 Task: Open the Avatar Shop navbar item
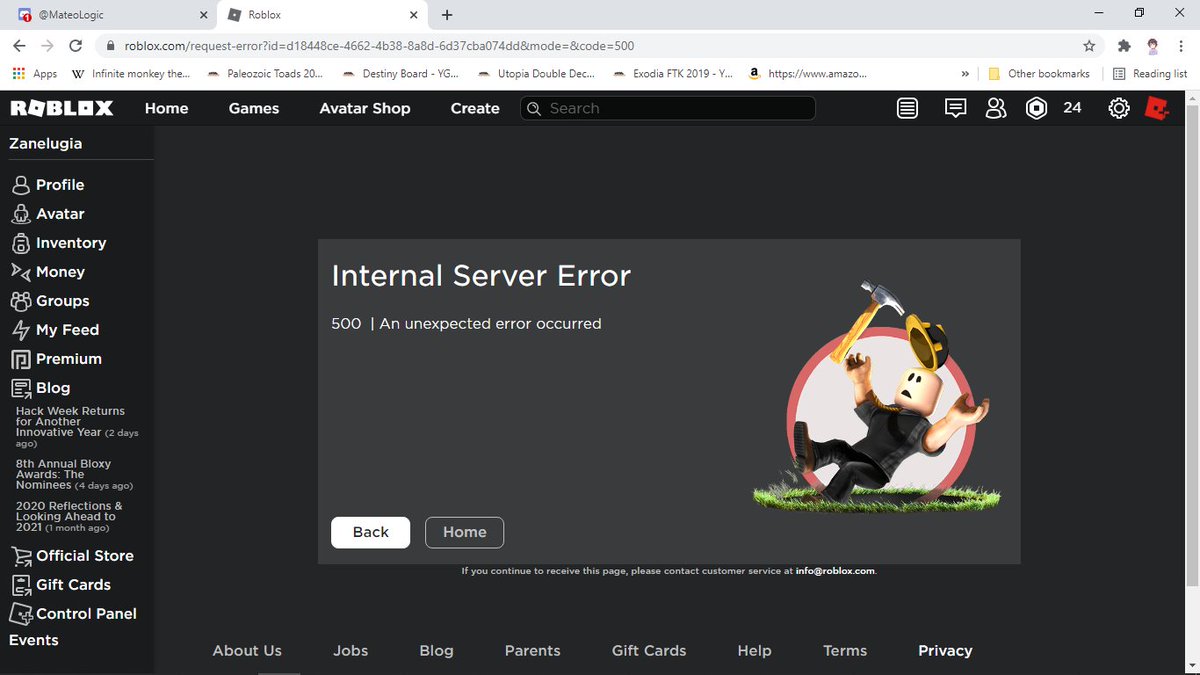tap(365, 108)
